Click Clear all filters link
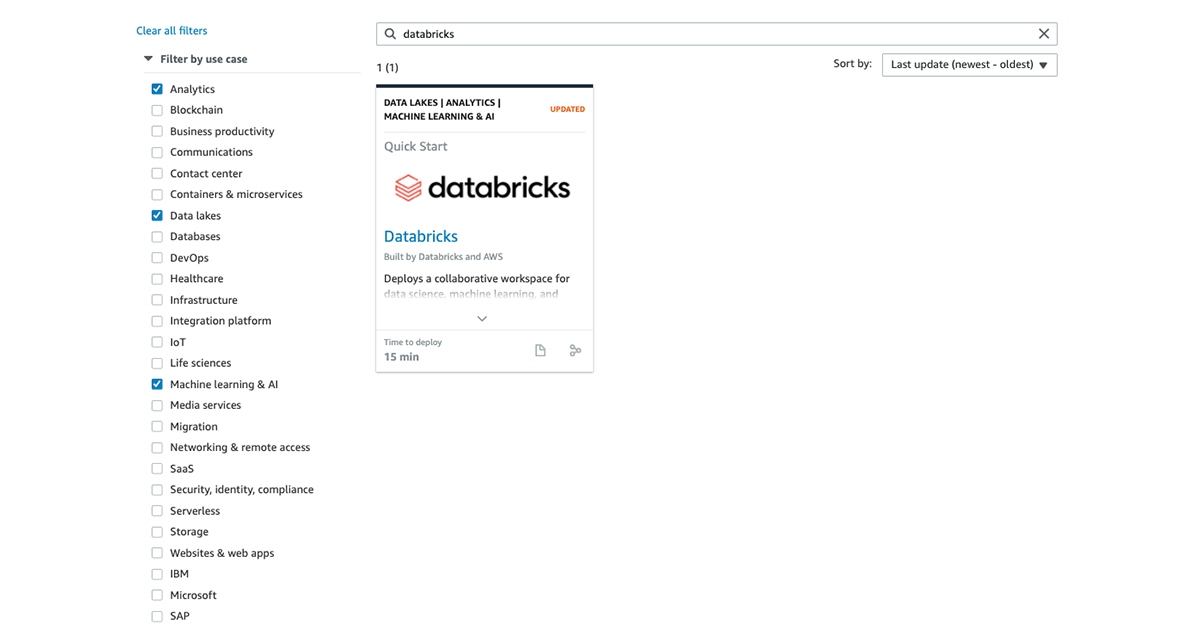The width and height of the screenshot is (1200, 630). pos(172,31)
